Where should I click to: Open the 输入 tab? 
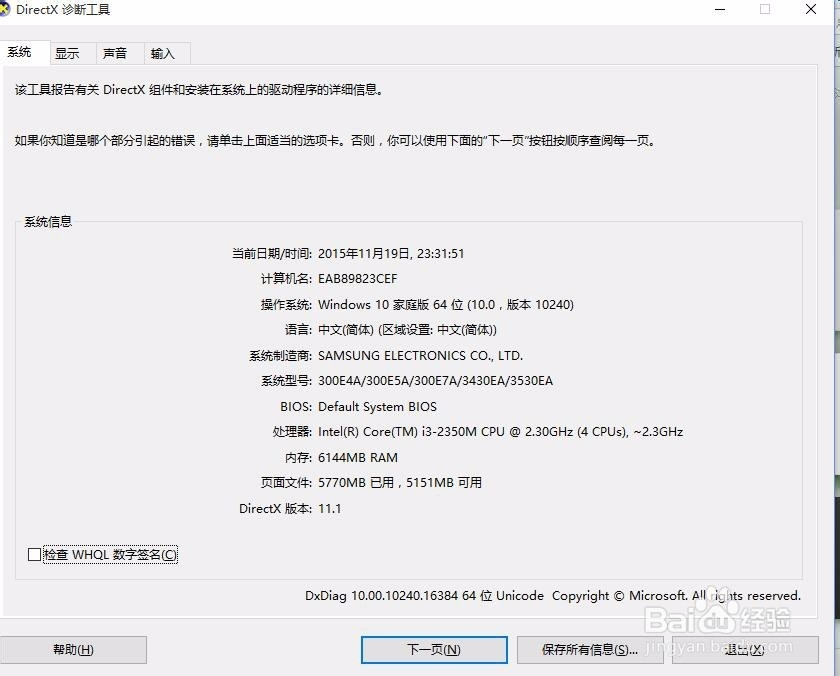(x=164, y=53)
